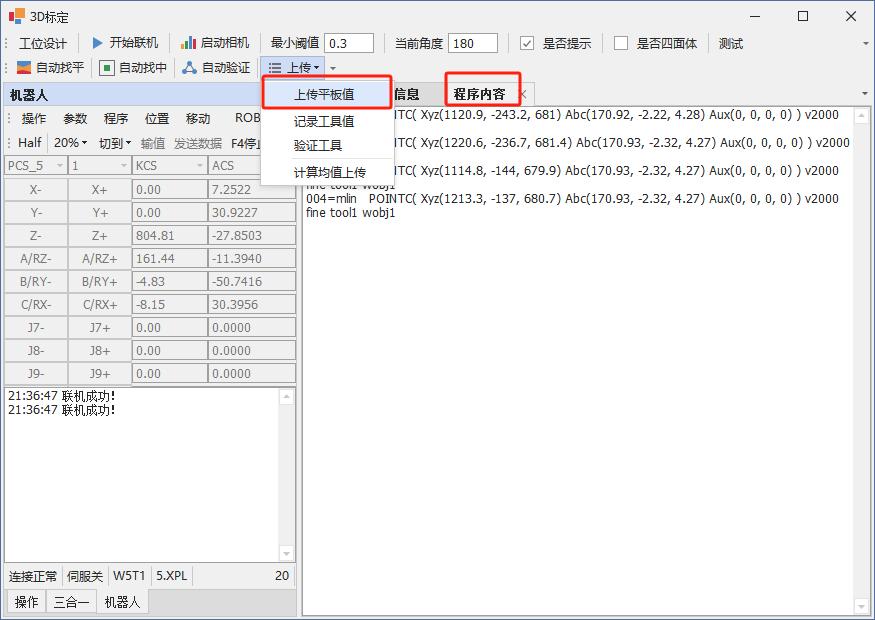Image resolution: width=875 pixels, height=620 pixels.
Task: Click the 最小阈值 input field
Action: [349, 43]
